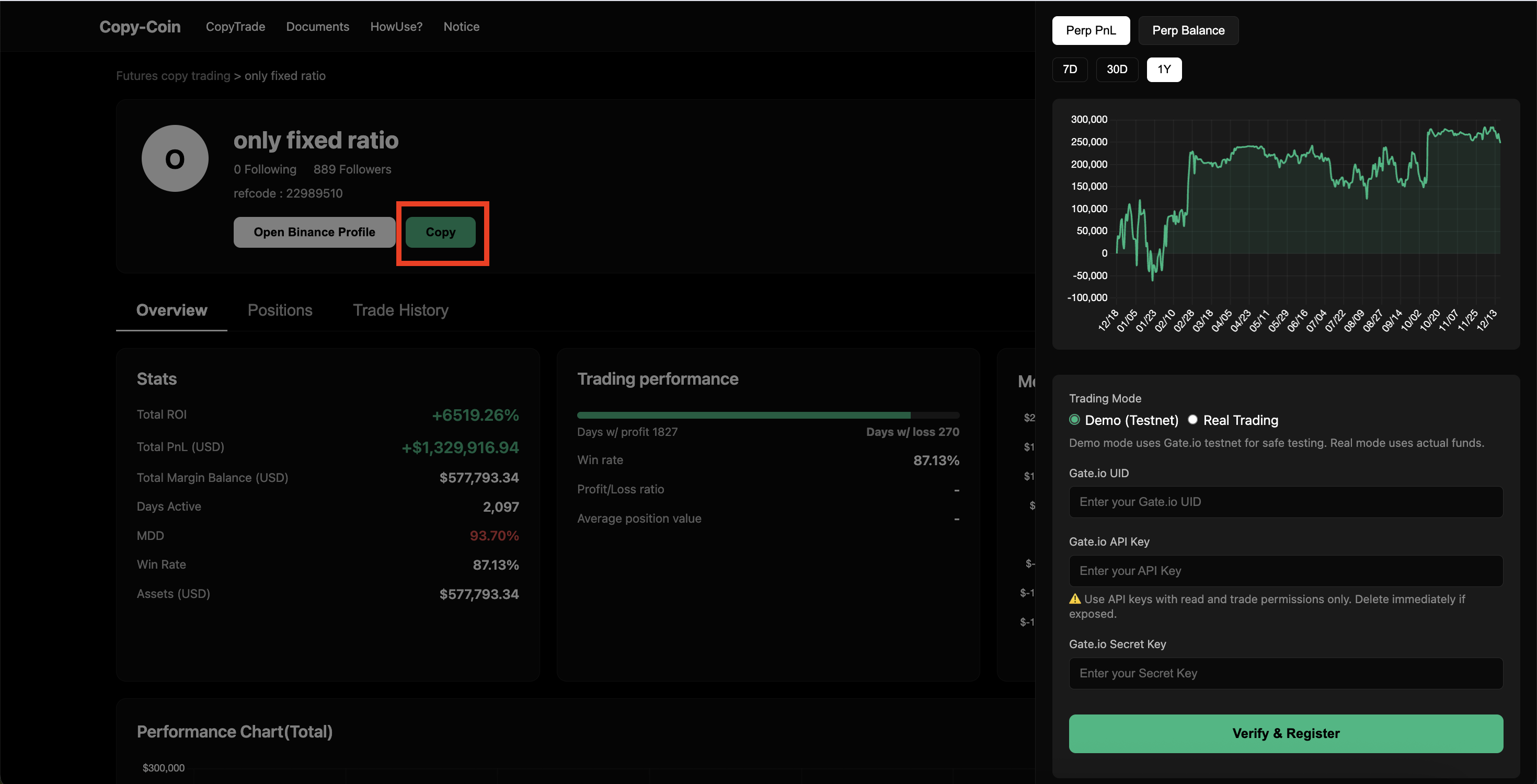This screenshot has width=1537, height=784.
Task: Open the Positions tab
Action: click(280, 310)
